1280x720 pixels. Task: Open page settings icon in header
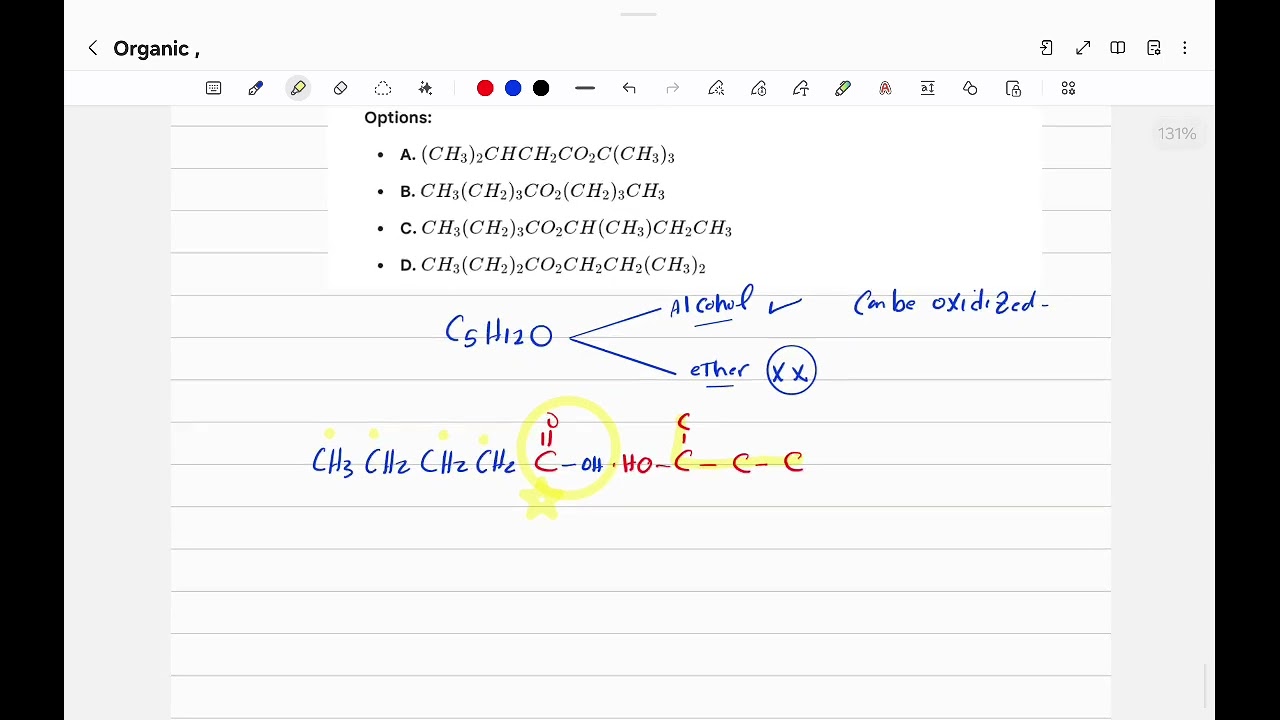coord(1154,48)
